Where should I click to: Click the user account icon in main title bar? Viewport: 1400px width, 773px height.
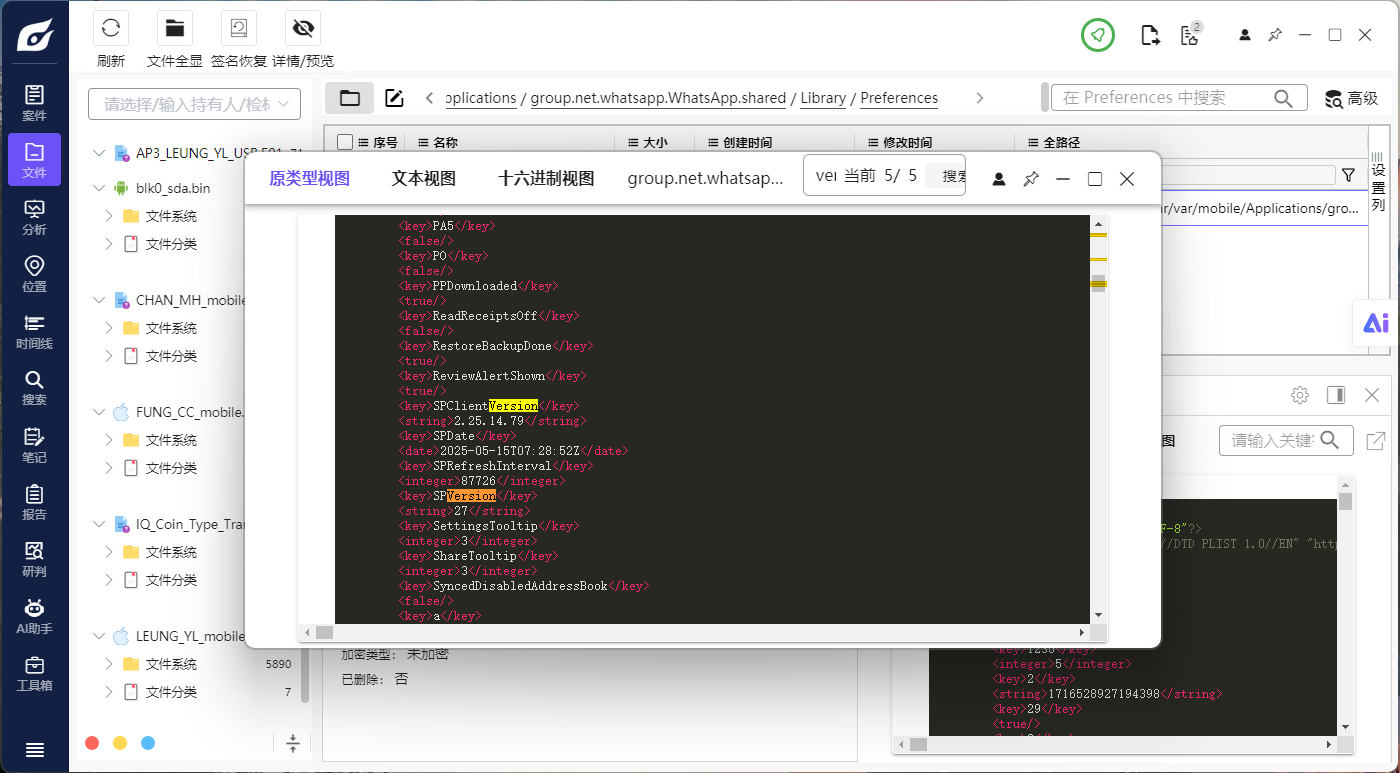pos(1245,35)
